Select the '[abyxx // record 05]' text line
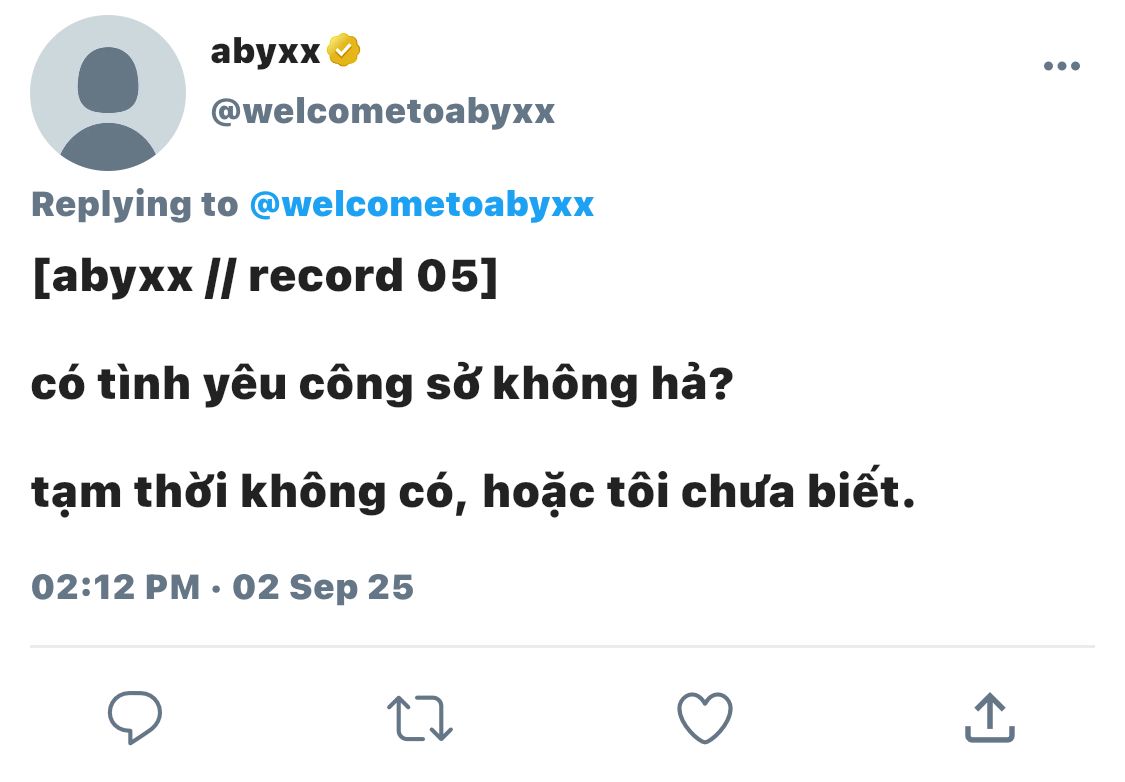 pos(264,277)
